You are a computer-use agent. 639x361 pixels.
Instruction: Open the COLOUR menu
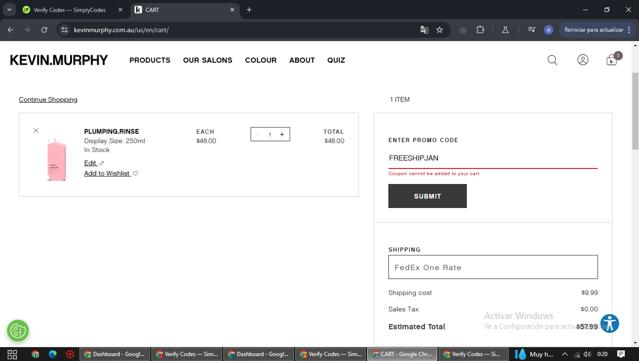pyautogui.click(x=260, y=60)
